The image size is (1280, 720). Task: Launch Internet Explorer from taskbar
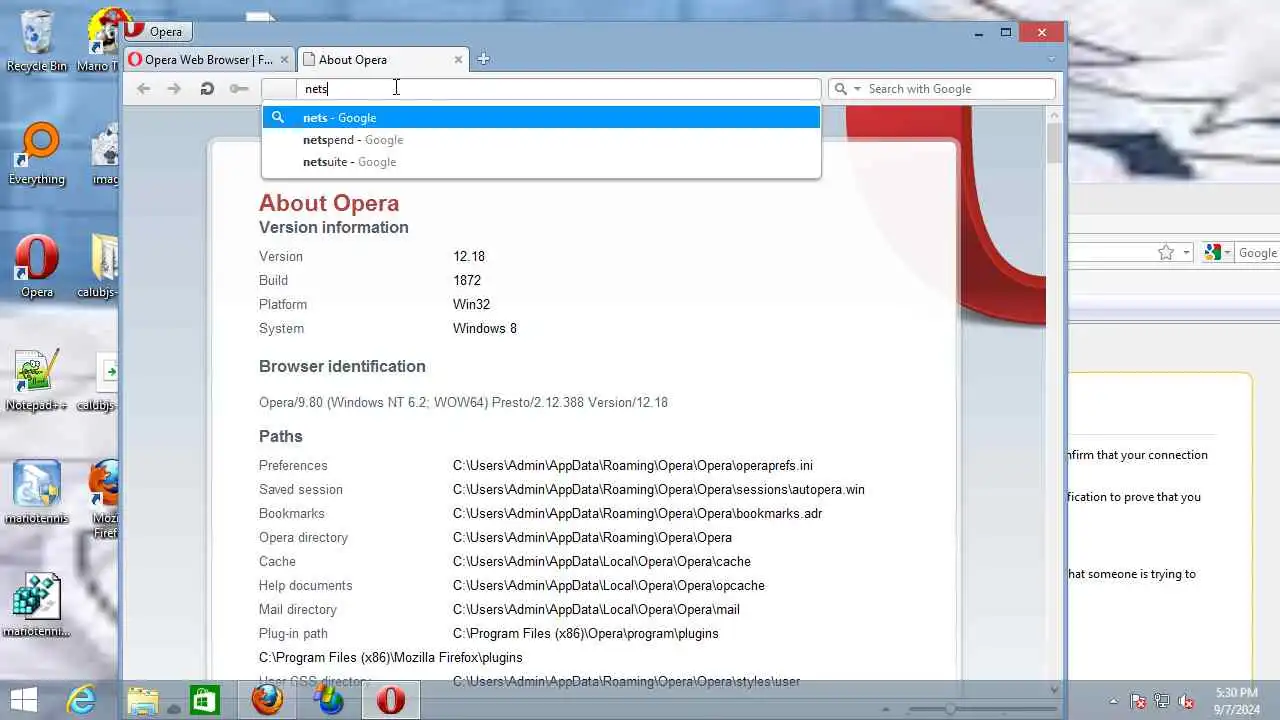[x=80, y=700]
